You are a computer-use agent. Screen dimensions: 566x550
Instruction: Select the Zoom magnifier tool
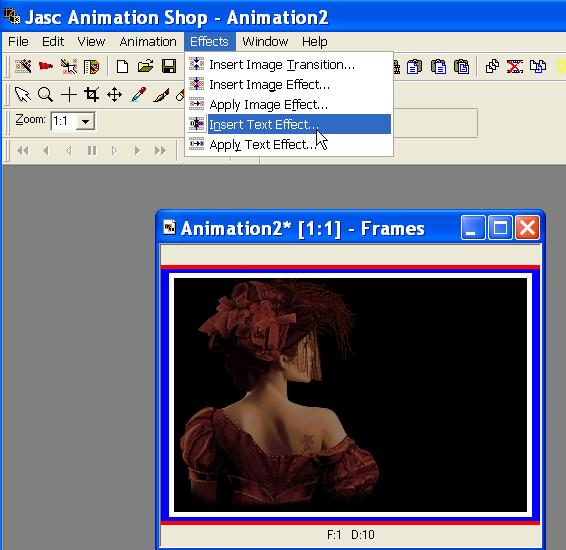coord(45,95)
